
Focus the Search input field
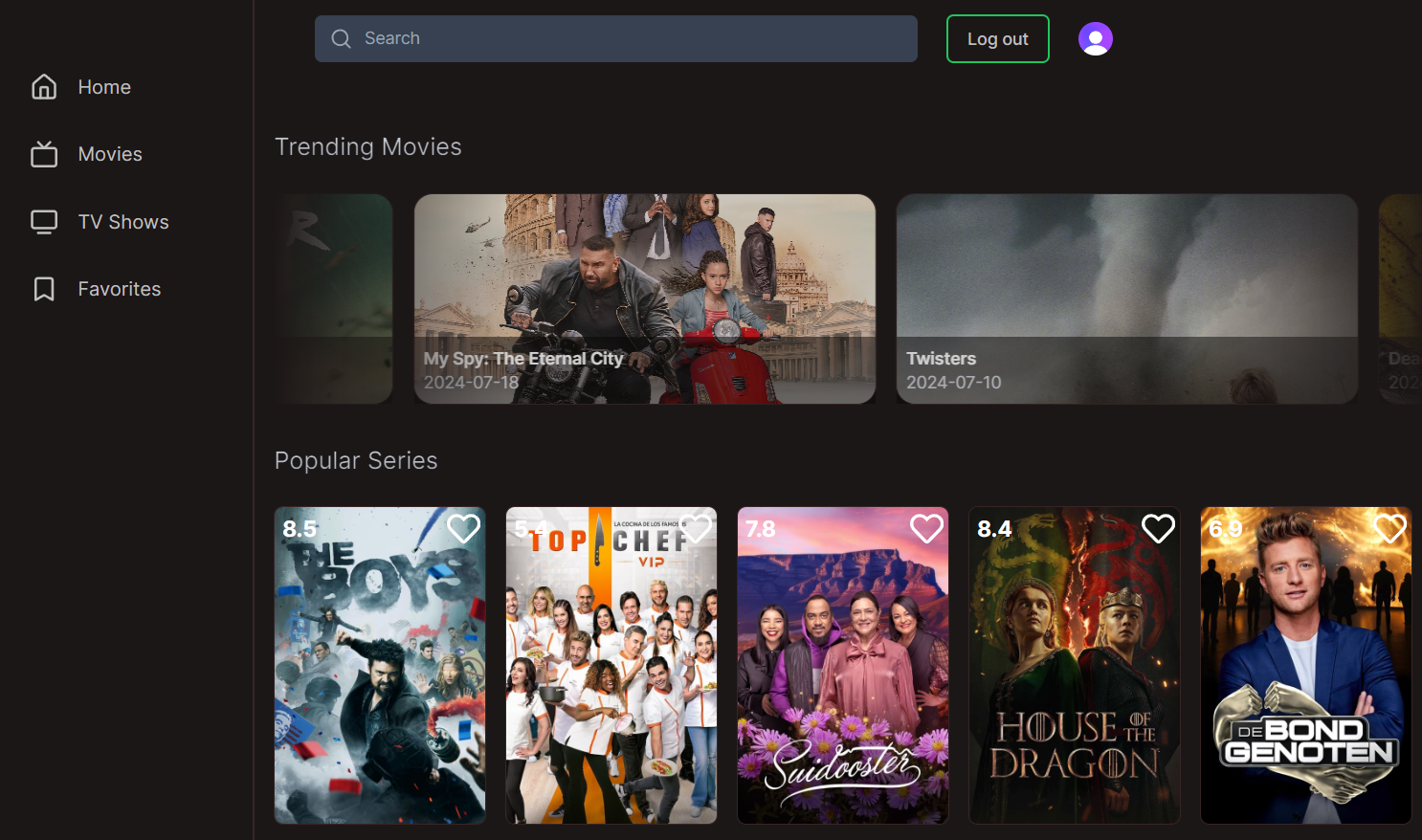(616, 38)
